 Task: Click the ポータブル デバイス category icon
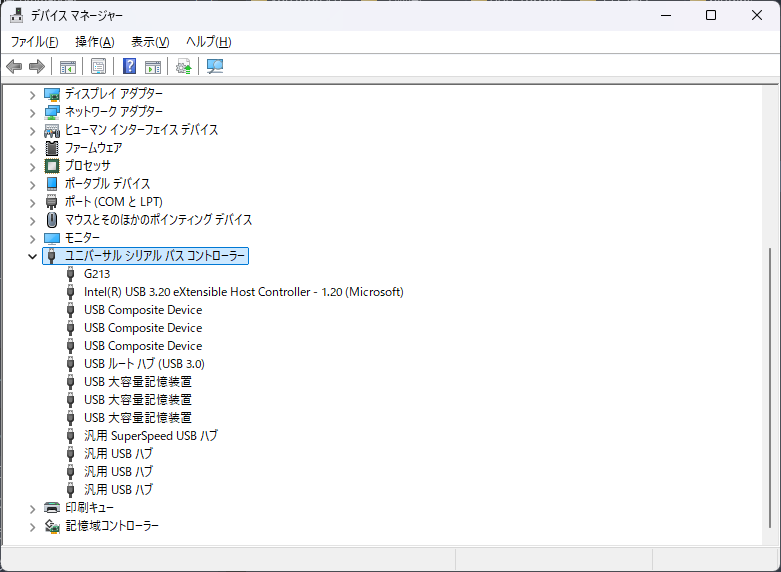pyautogui.click(x=52, y=184)
